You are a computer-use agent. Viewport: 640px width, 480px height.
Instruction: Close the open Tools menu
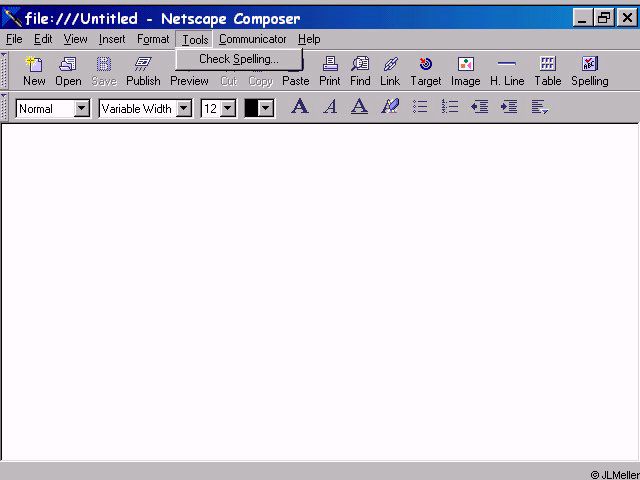tap(195, 40)
